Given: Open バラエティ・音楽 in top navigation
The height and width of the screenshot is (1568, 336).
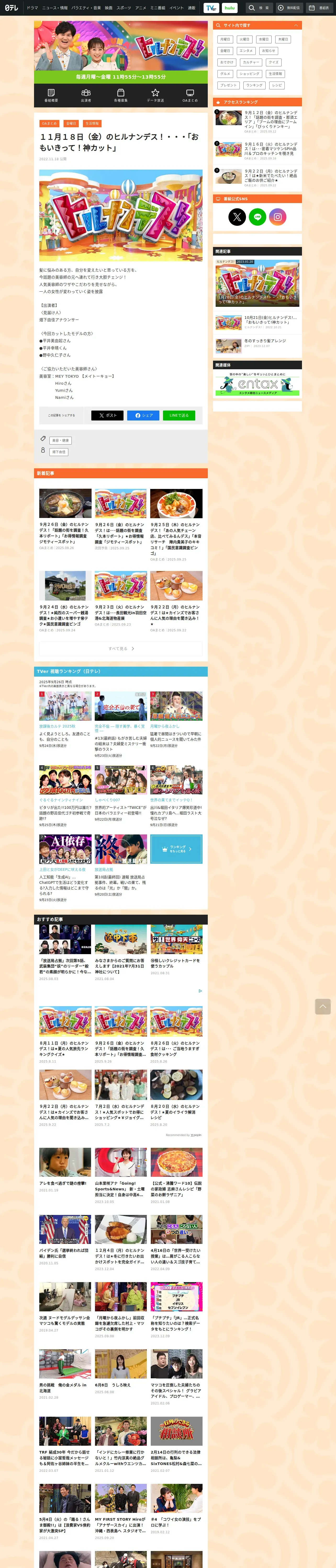Looking at the screenshot, I should pyautogui.click(x=86, y=8).
